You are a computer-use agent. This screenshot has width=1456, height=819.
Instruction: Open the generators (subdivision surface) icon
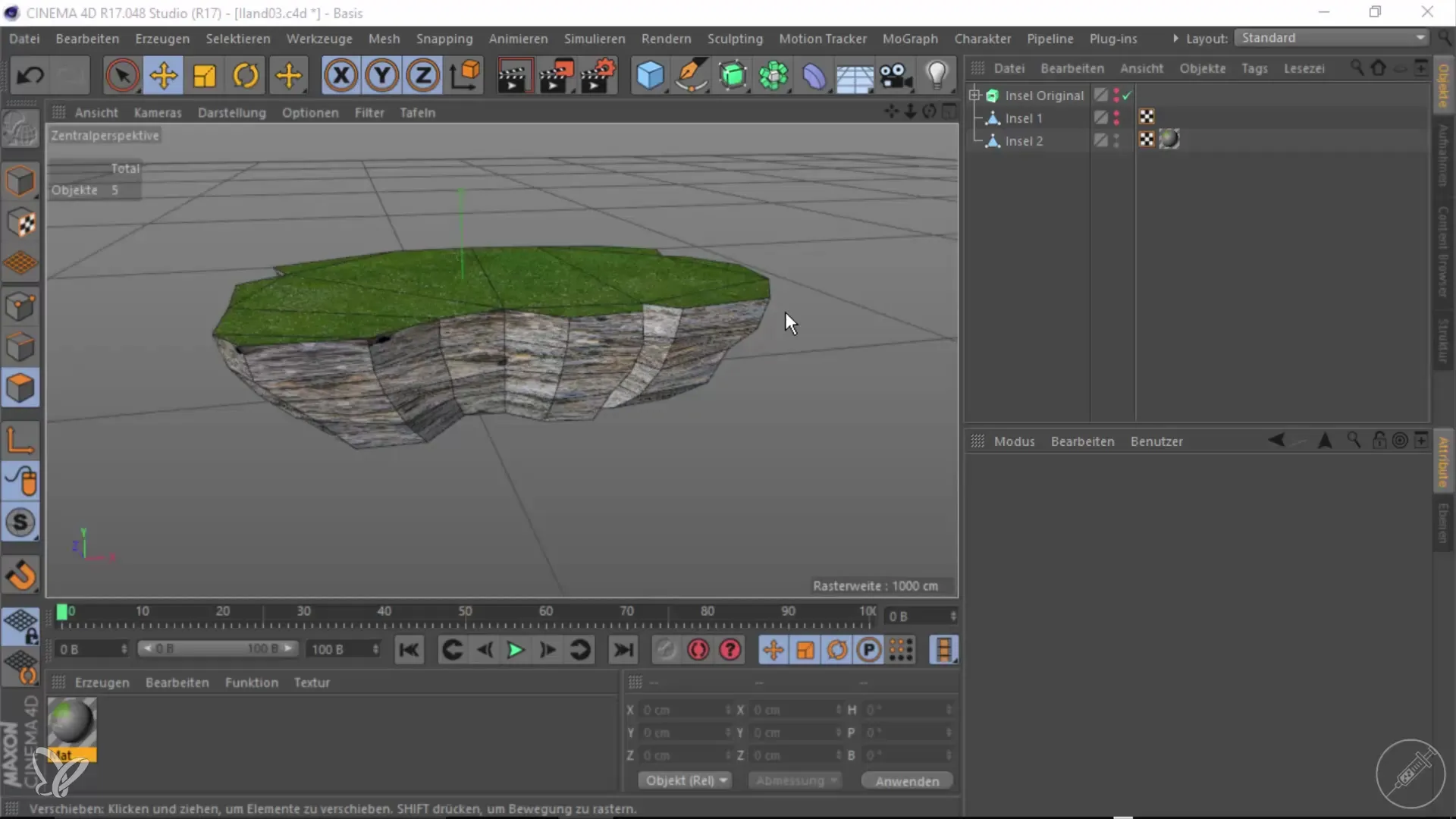[x=732, y=75]
